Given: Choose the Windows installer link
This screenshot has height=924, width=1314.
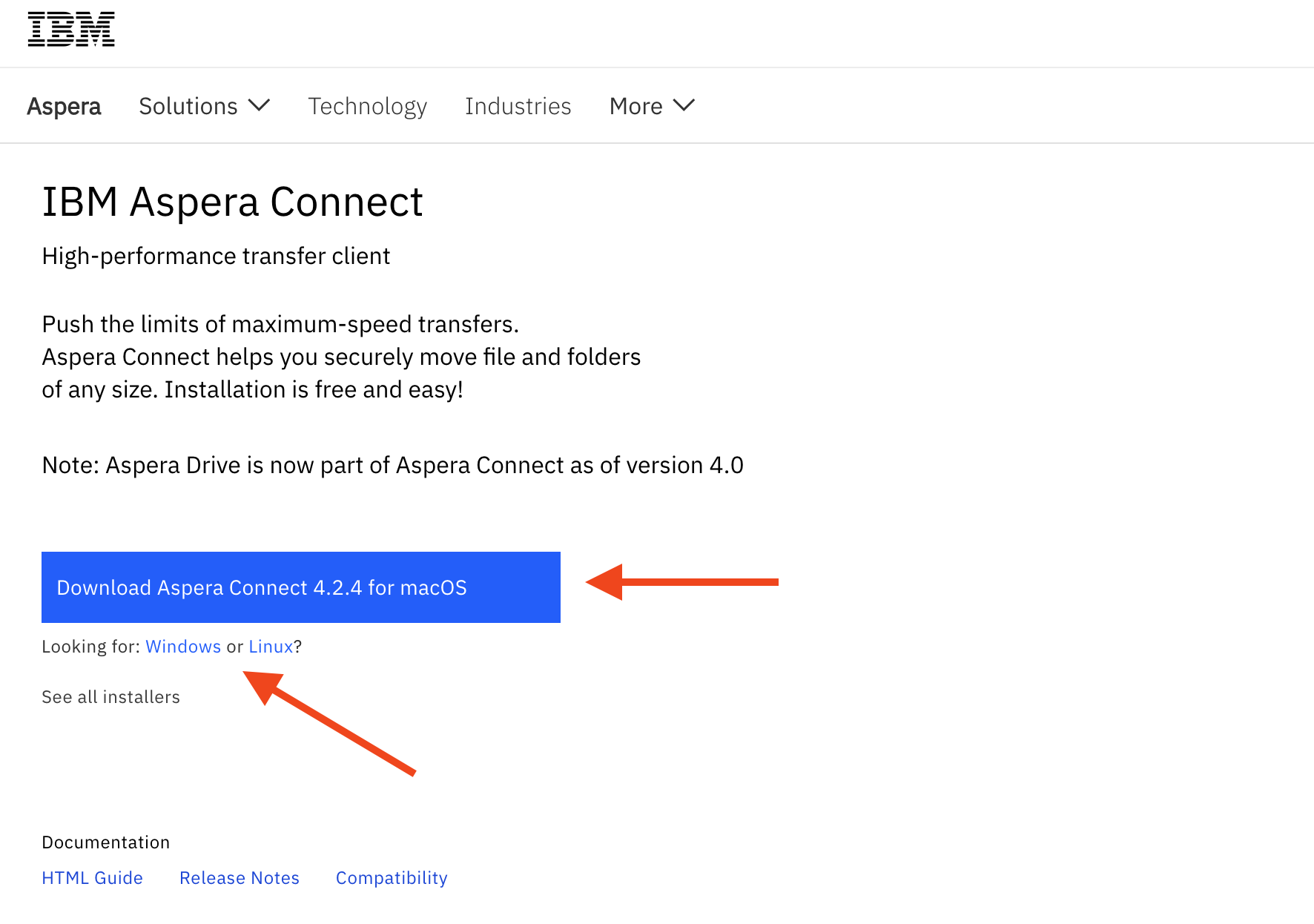Looking at the screenshot, I should pos(183,647).
